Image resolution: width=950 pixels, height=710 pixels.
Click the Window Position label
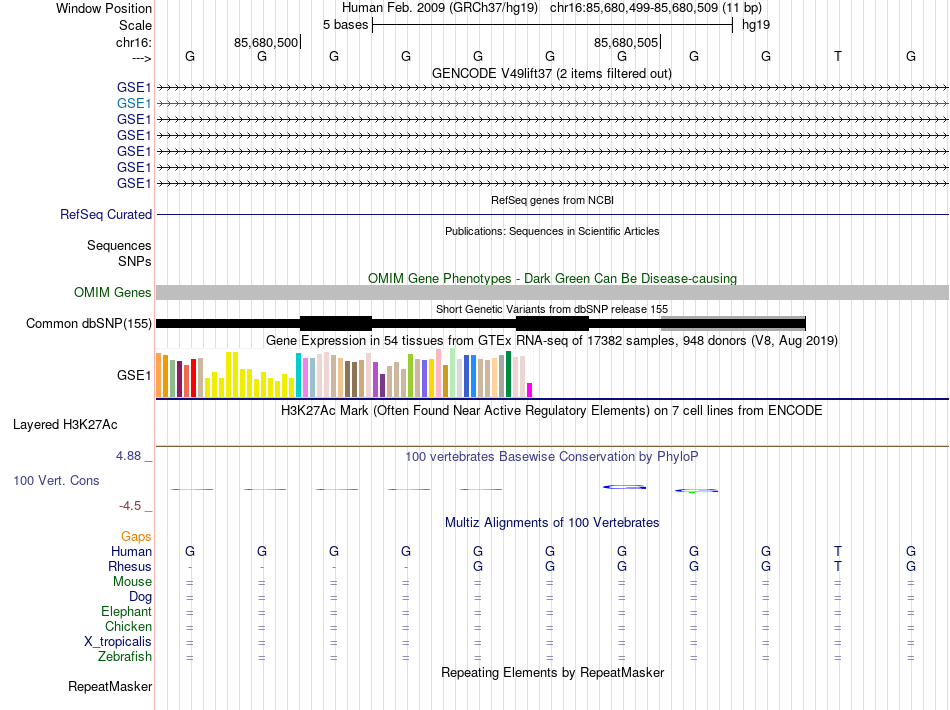(x=104, y=8)
